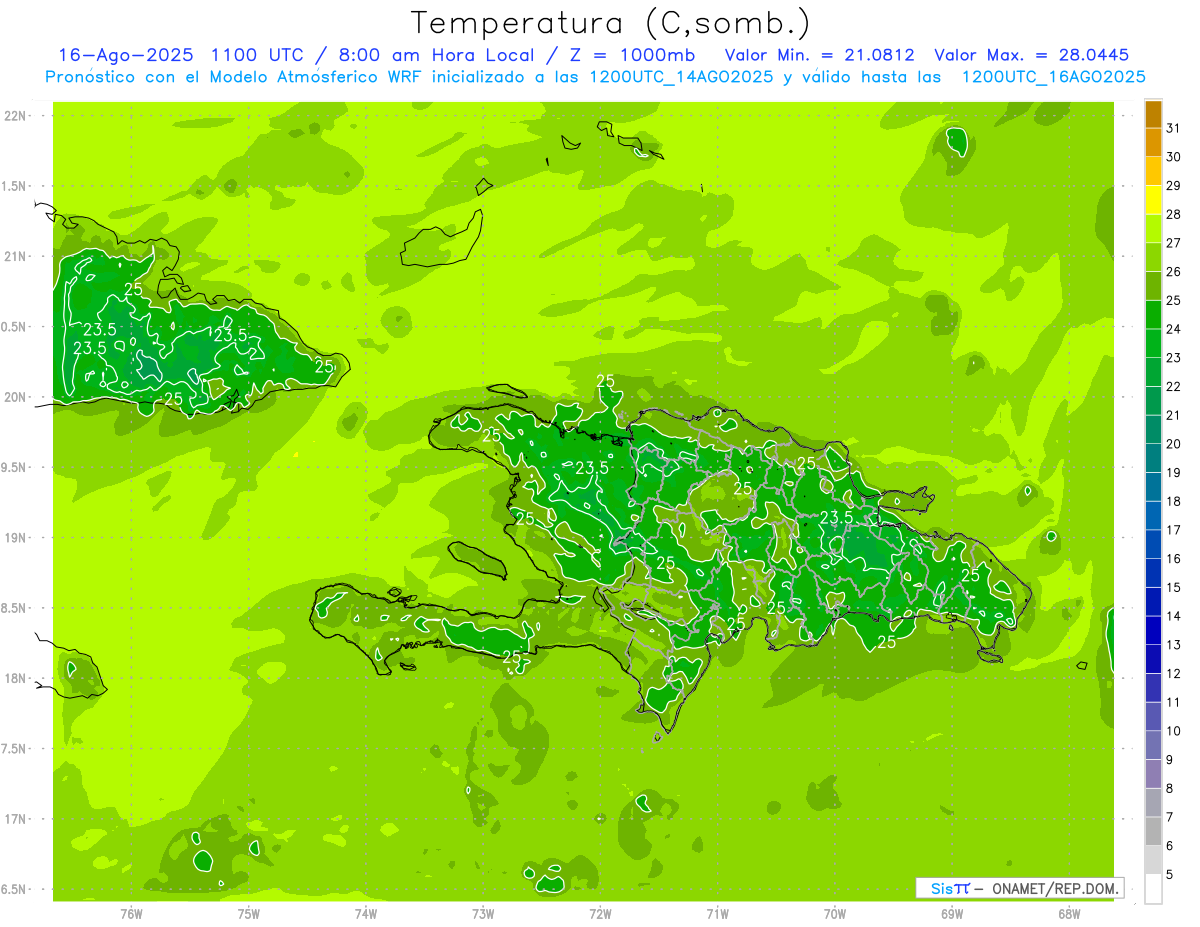1200x927 pixels.
Task: Click the '74W' longitude label
Action: [366, 913]
